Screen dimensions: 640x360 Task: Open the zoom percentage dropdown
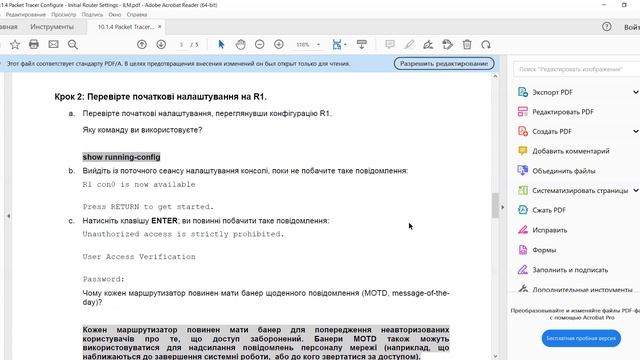[318, 45]
